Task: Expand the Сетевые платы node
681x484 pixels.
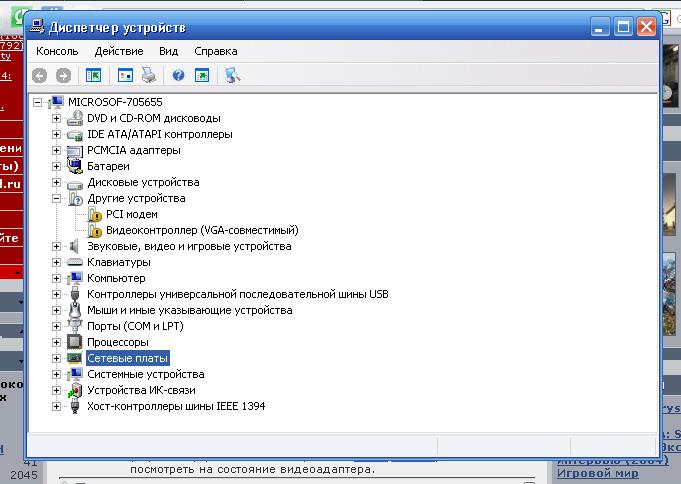Action: pos(56,358)
